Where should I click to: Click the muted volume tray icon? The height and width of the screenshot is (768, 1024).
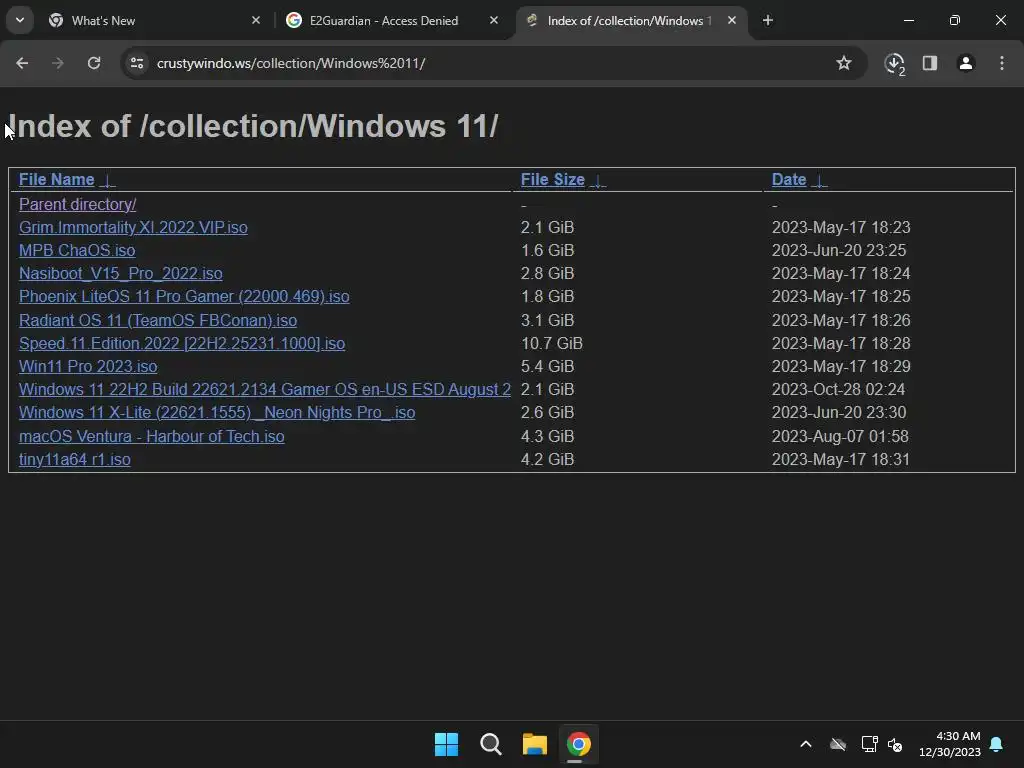(895, 744)
